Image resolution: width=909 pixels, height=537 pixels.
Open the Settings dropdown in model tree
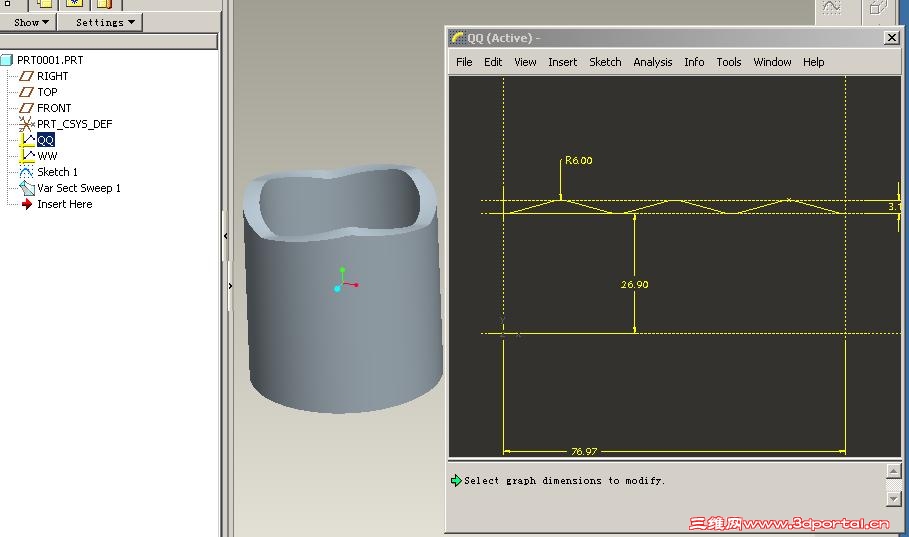pos(105,22)
